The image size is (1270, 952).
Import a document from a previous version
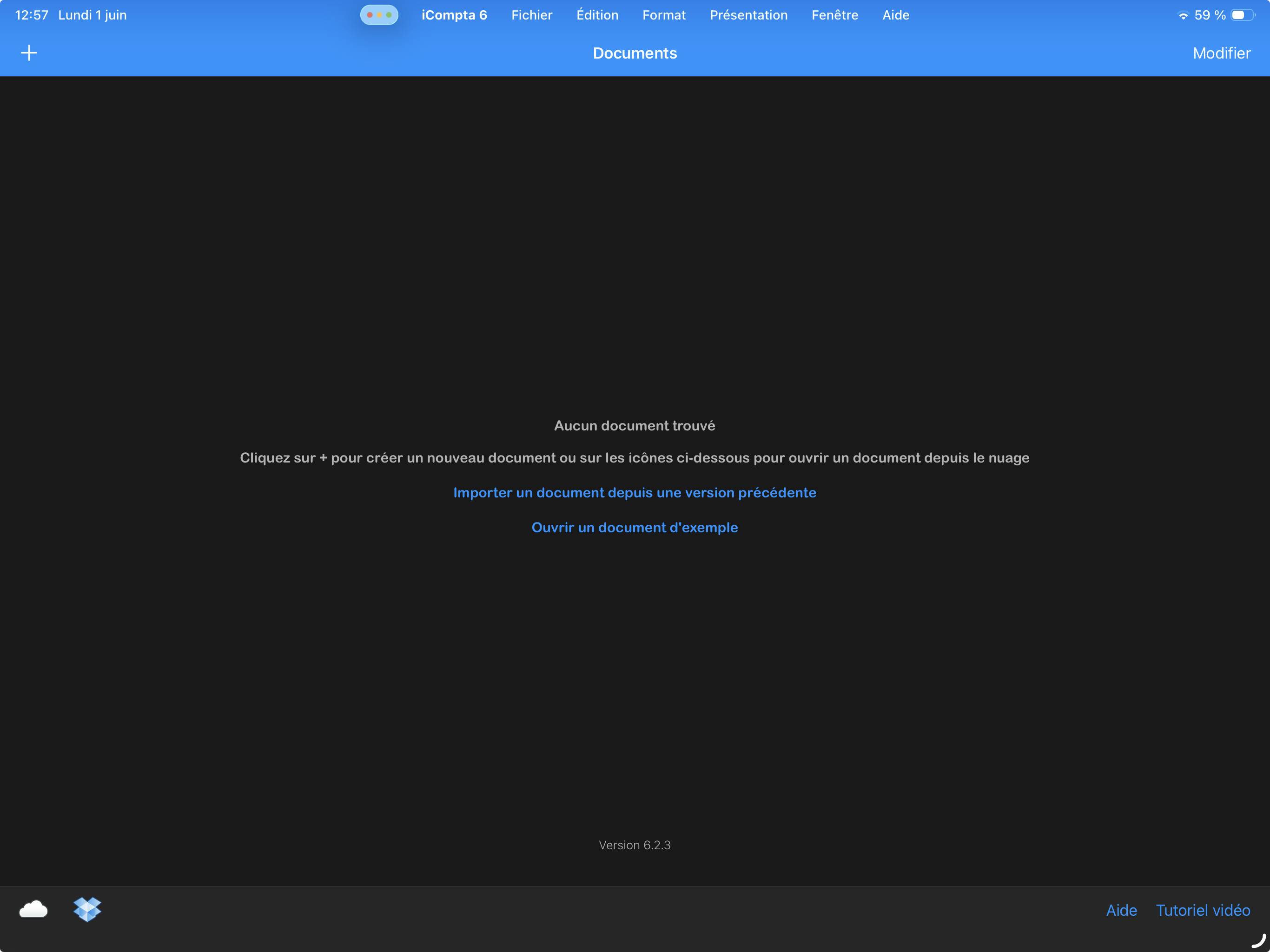click(635, 493)
